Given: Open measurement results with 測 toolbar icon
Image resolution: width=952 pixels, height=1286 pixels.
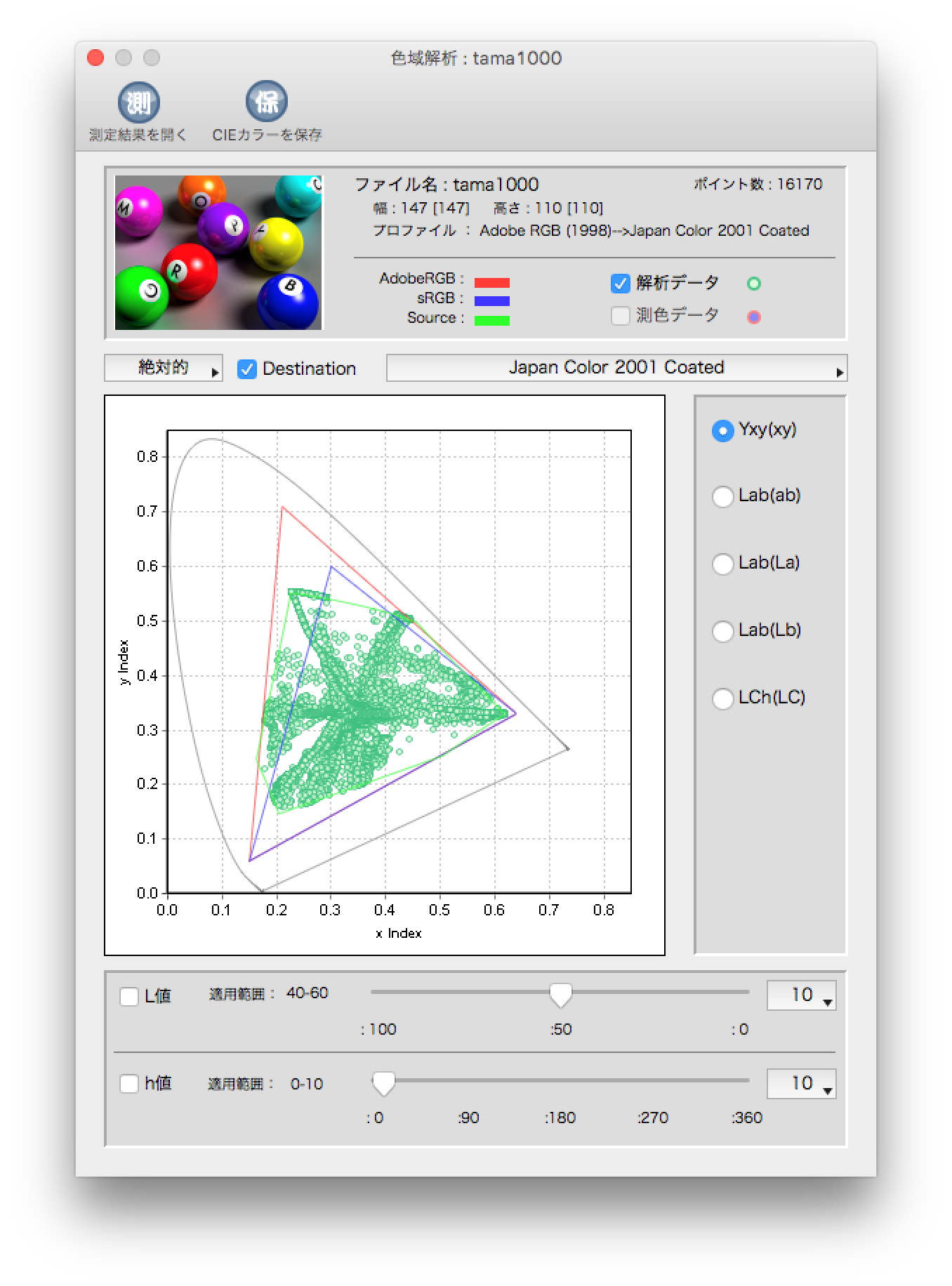Looking at the screenshot, I should [138, 102].
